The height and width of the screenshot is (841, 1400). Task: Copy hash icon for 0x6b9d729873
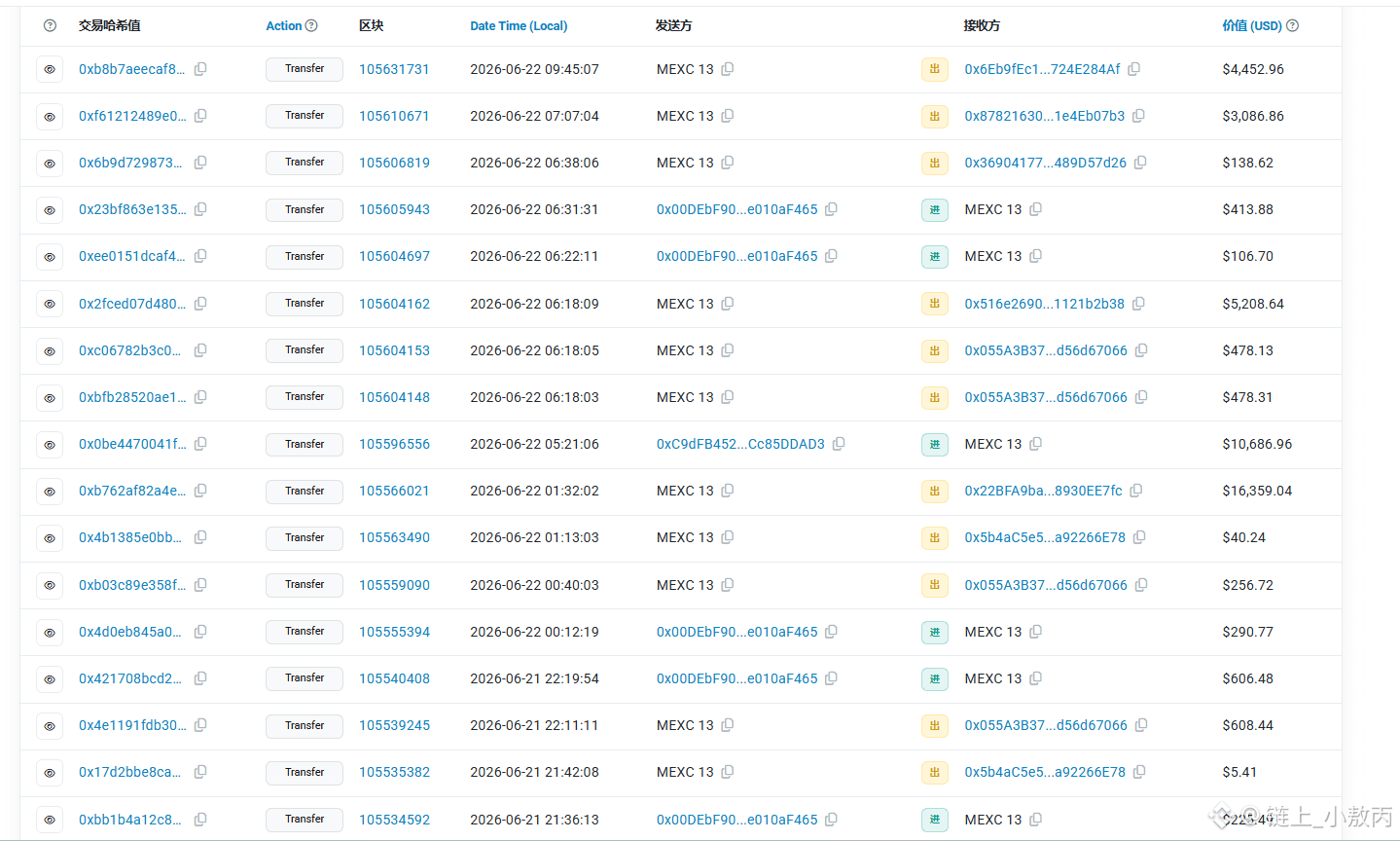pos(200,163)
